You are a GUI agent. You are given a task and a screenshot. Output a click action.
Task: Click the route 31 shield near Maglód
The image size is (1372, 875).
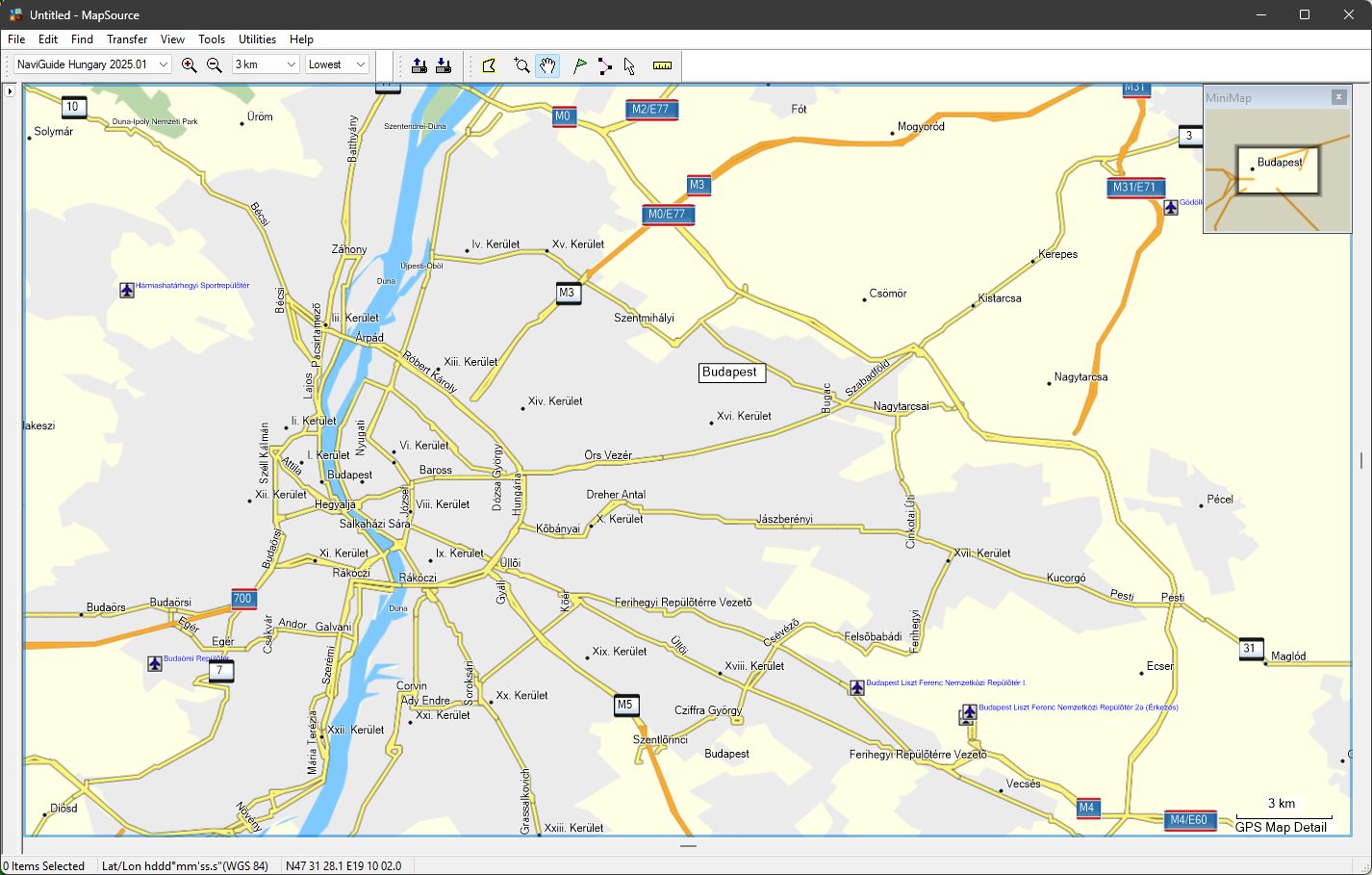(x=1251, y=649)
